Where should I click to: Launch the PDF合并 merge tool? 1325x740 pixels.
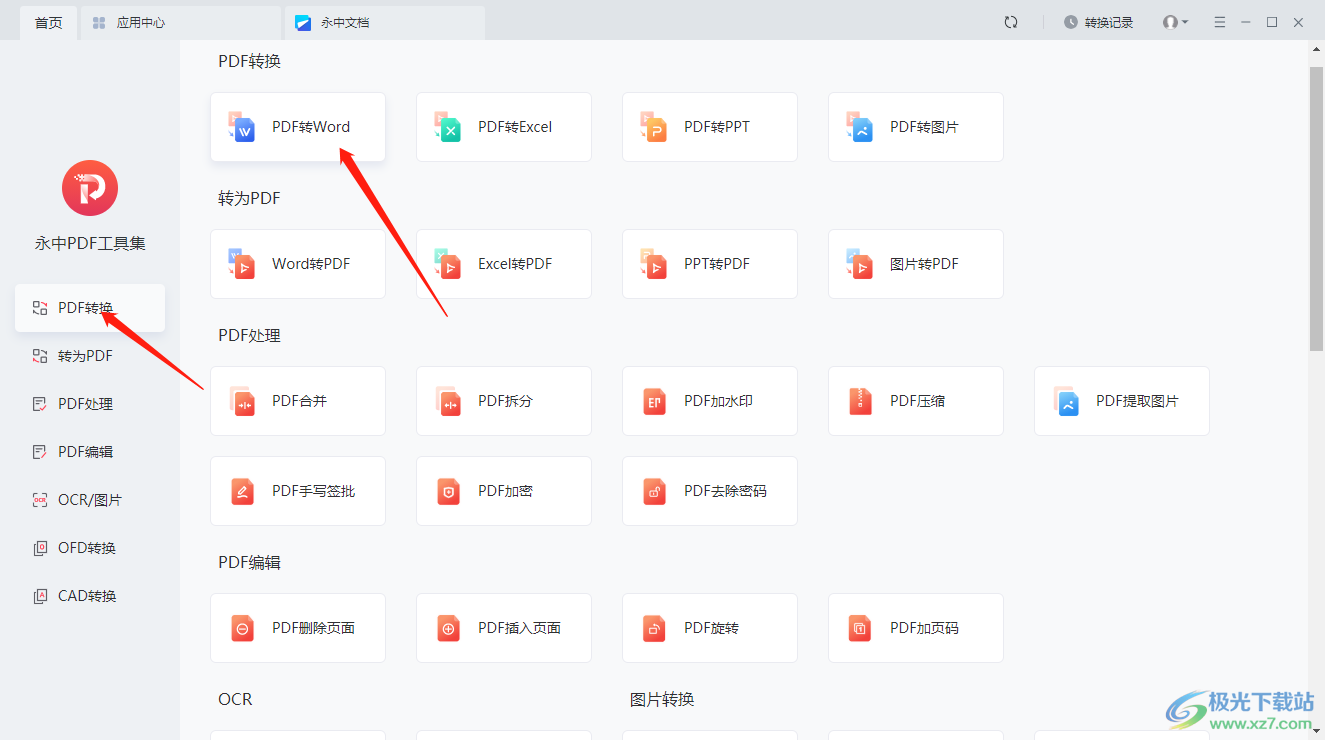pos(298,401)
